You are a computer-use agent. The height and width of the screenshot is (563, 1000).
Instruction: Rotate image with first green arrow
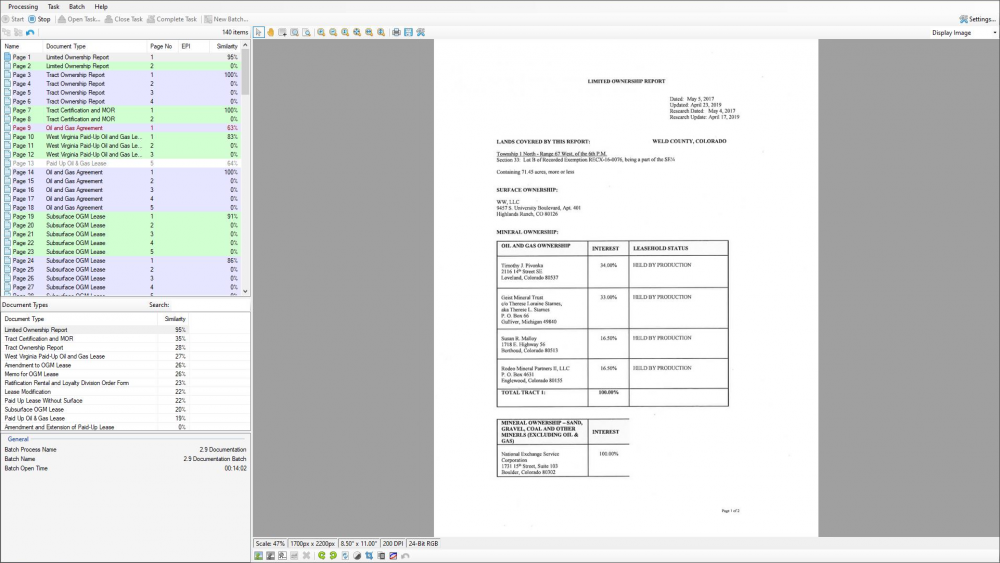click(x=321, y=555)
